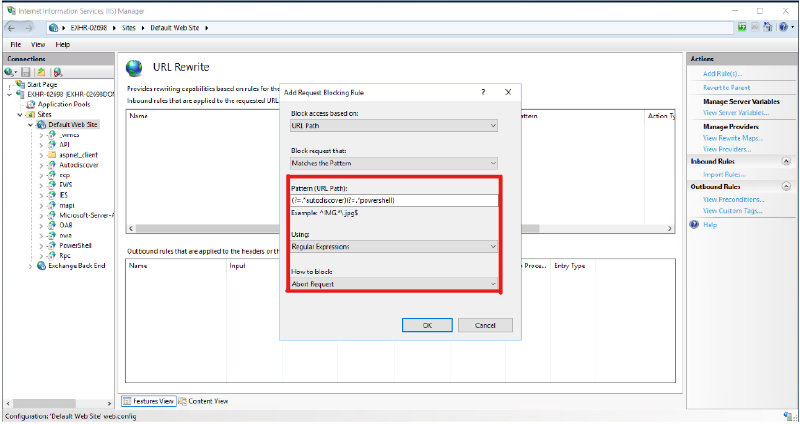This screenshot has height=424, width=800.
Task: Switch to the Content View tab
Action: [207, 401]
